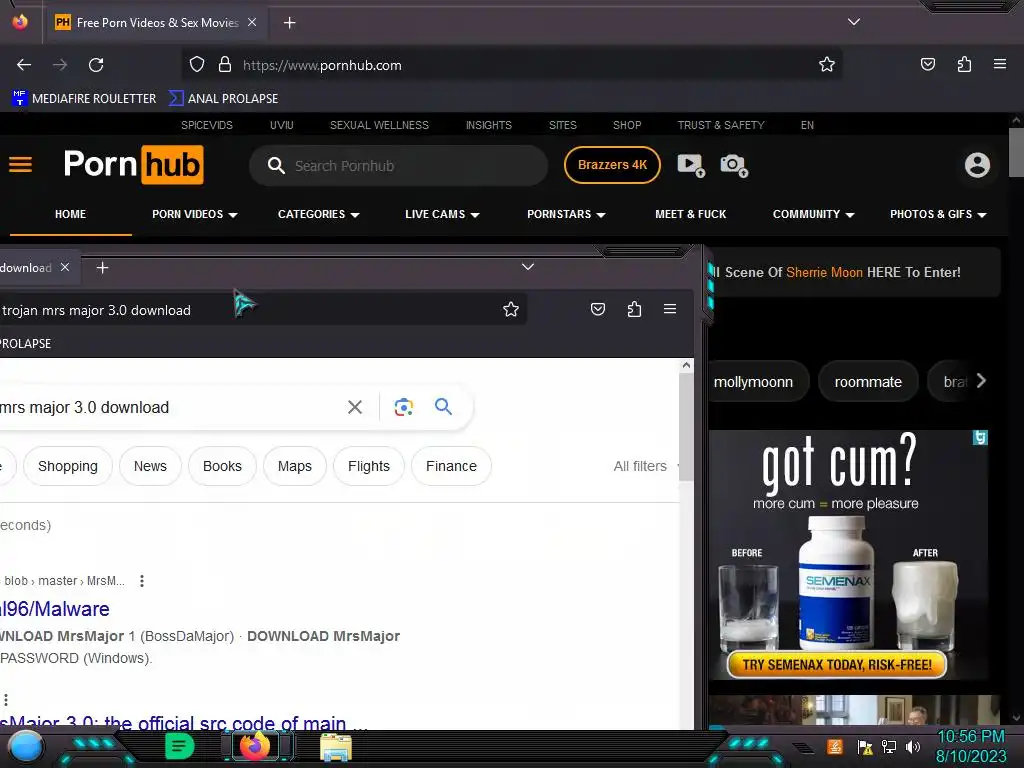This screenshot has width=1024, height=768.
Task: Open the SPICEVIDS top link
Action: click(206, 125)
